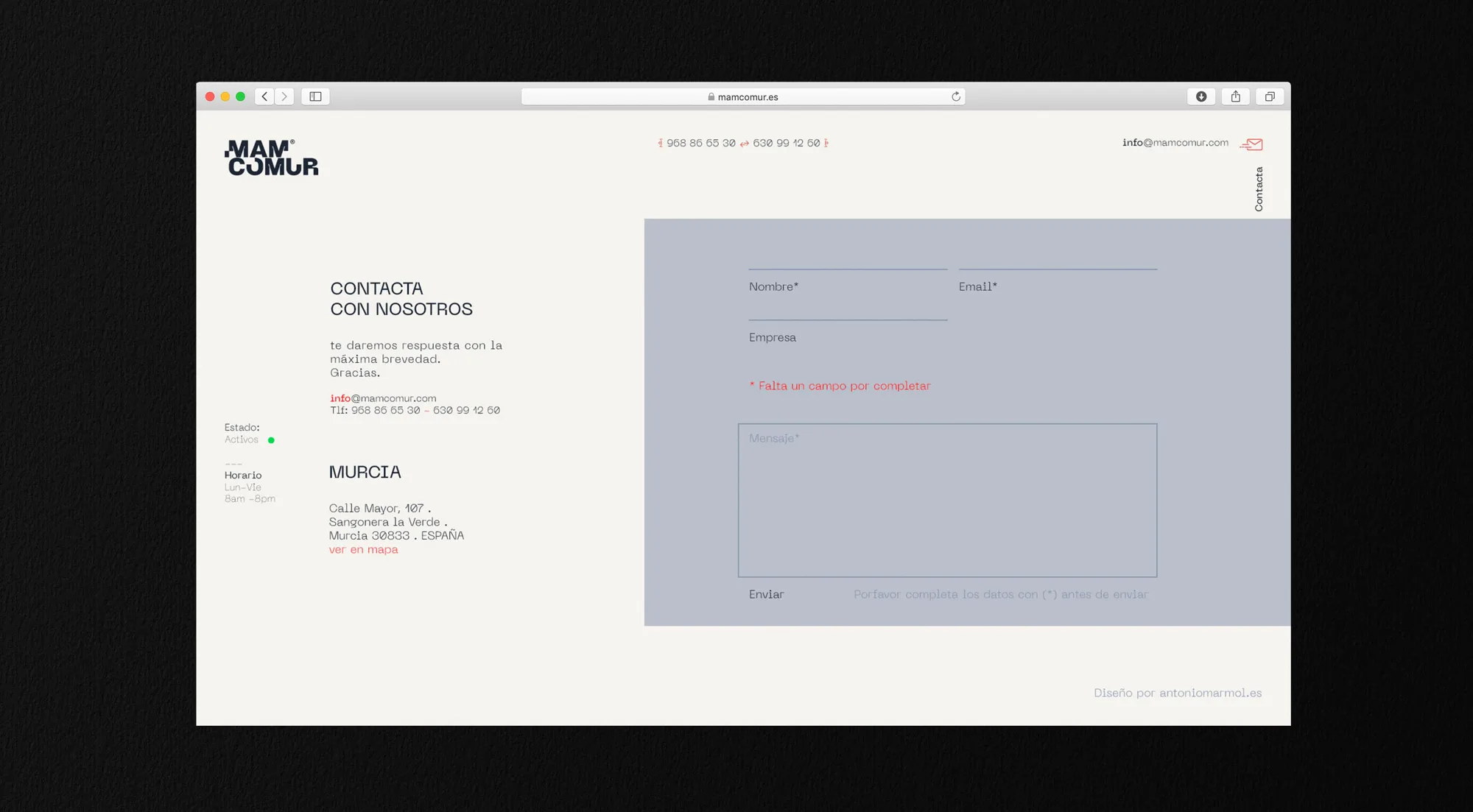Screen dimensions: 1473x812
Task: Click the 'Tlf: 968 86 65 30' line
Action: pyautogui.click(x=415, y=410)
